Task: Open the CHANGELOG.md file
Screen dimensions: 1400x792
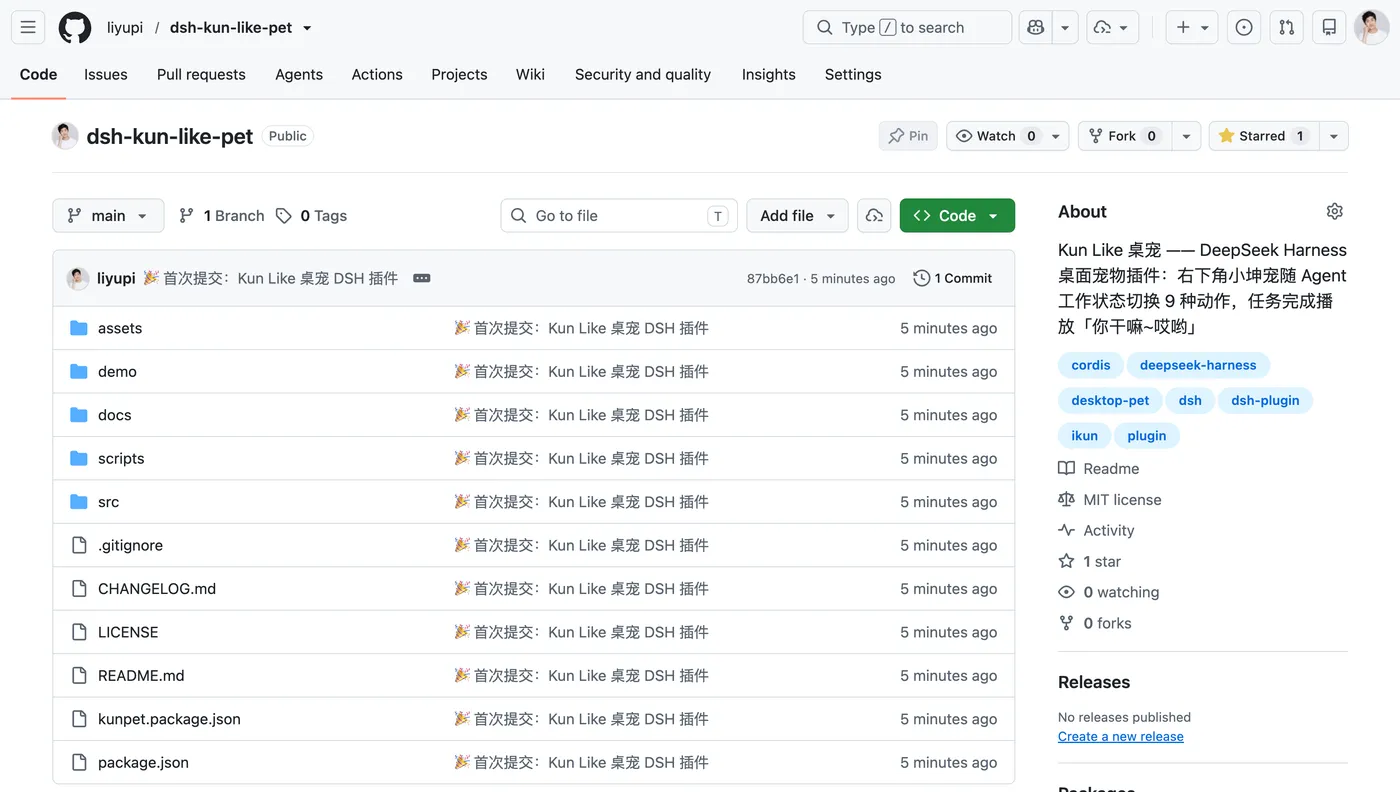Action: (157, 589)
